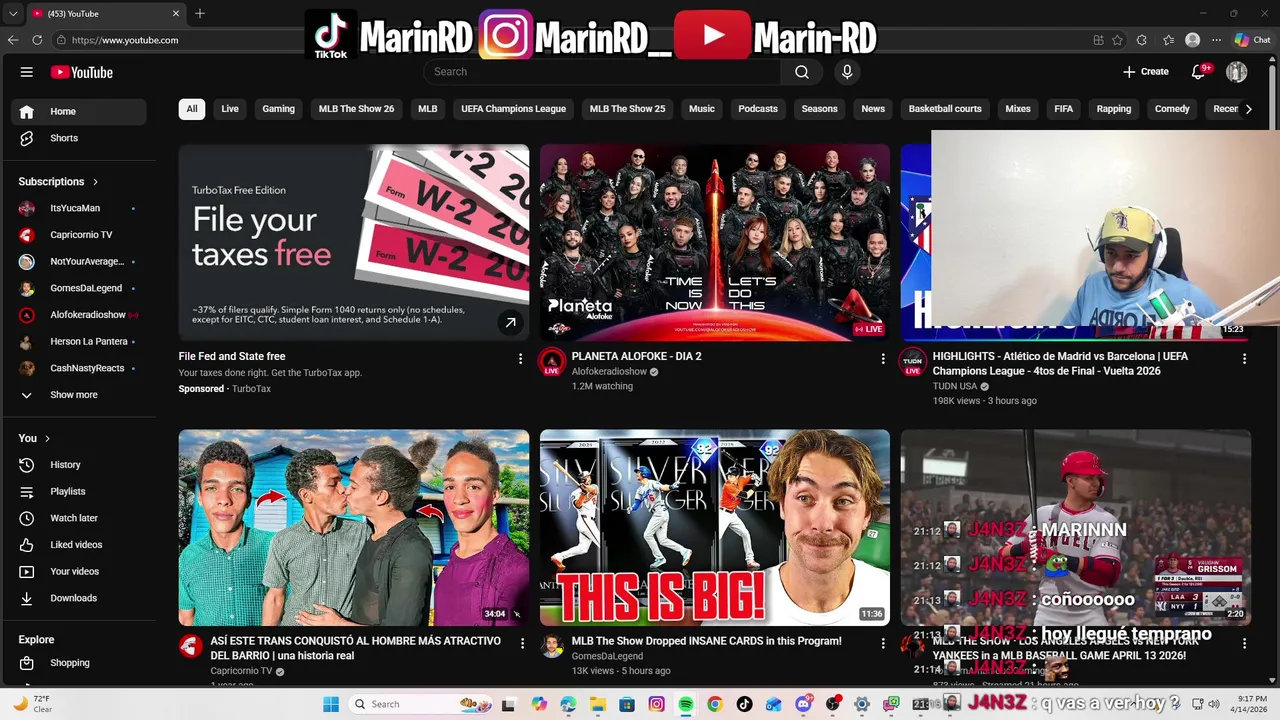This screenshot has width=1280, height=720.
Task: Open TikTok from the taskbar
Action: tap(744, 704)
